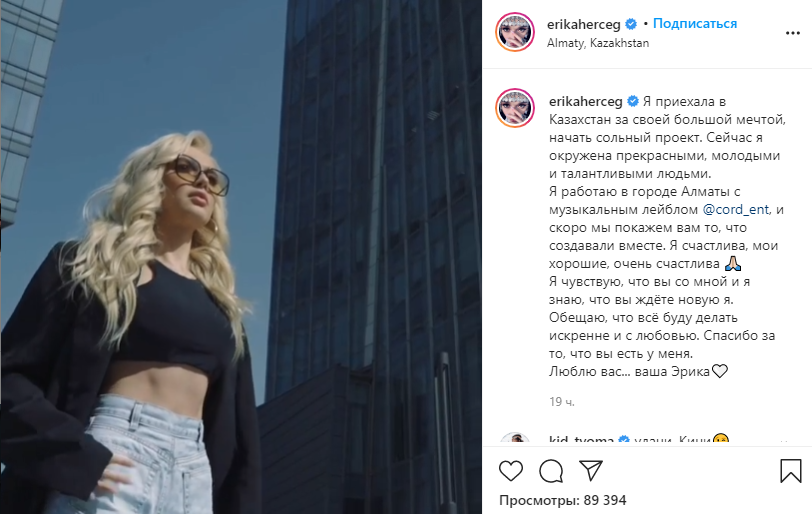
Task: Save post with the bookmark icon
Action: click(790, 471)
